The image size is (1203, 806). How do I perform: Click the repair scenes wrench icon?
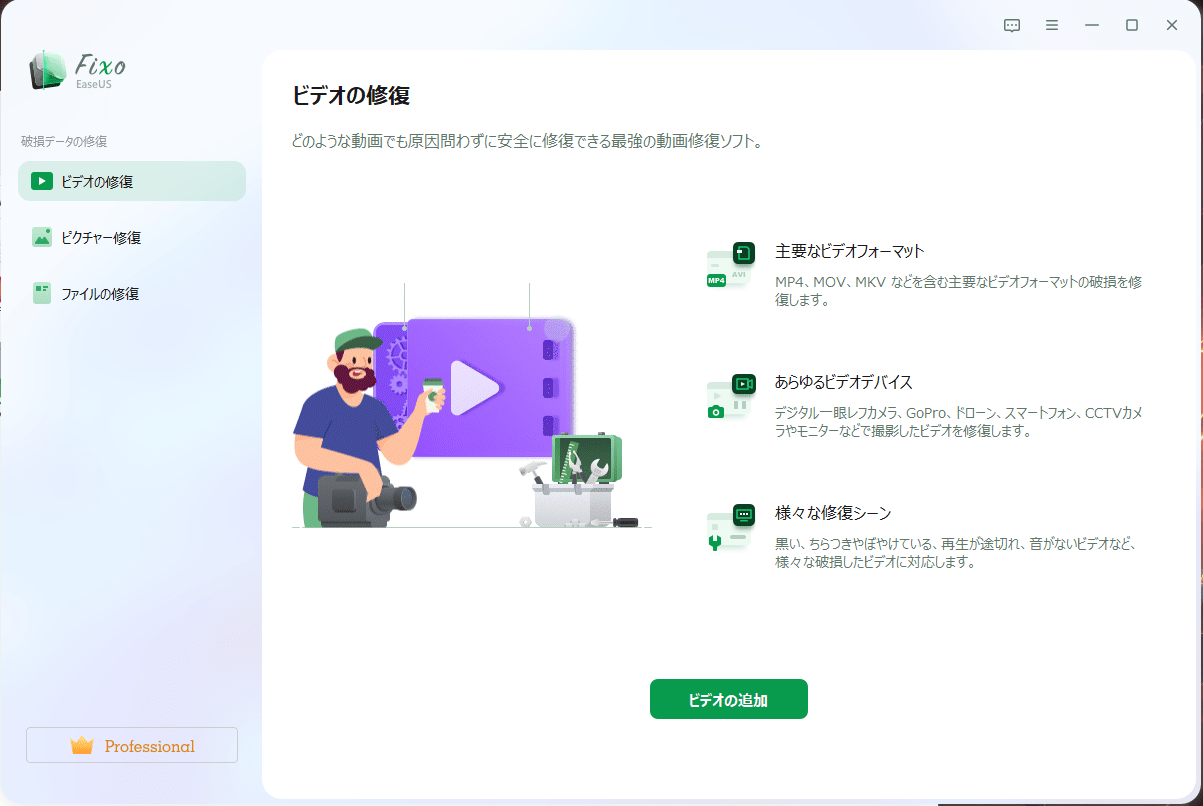tap(730, 528)
